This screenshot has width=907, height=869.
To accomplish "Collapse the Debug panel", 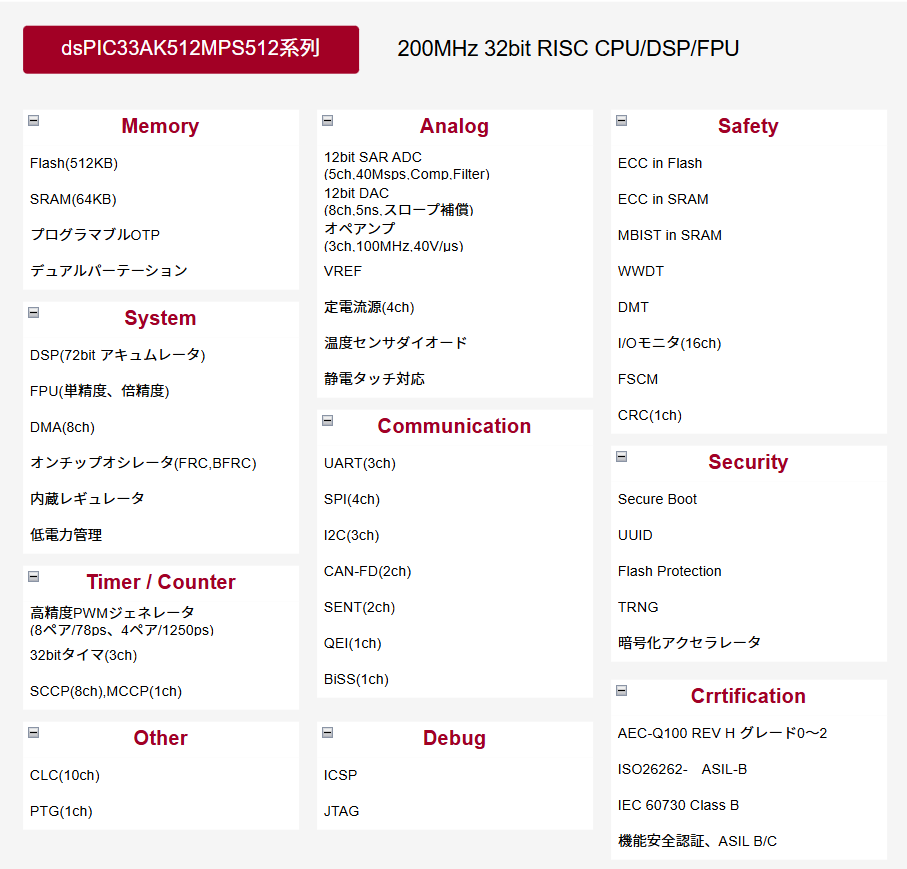I will click(x=327, y=733).
